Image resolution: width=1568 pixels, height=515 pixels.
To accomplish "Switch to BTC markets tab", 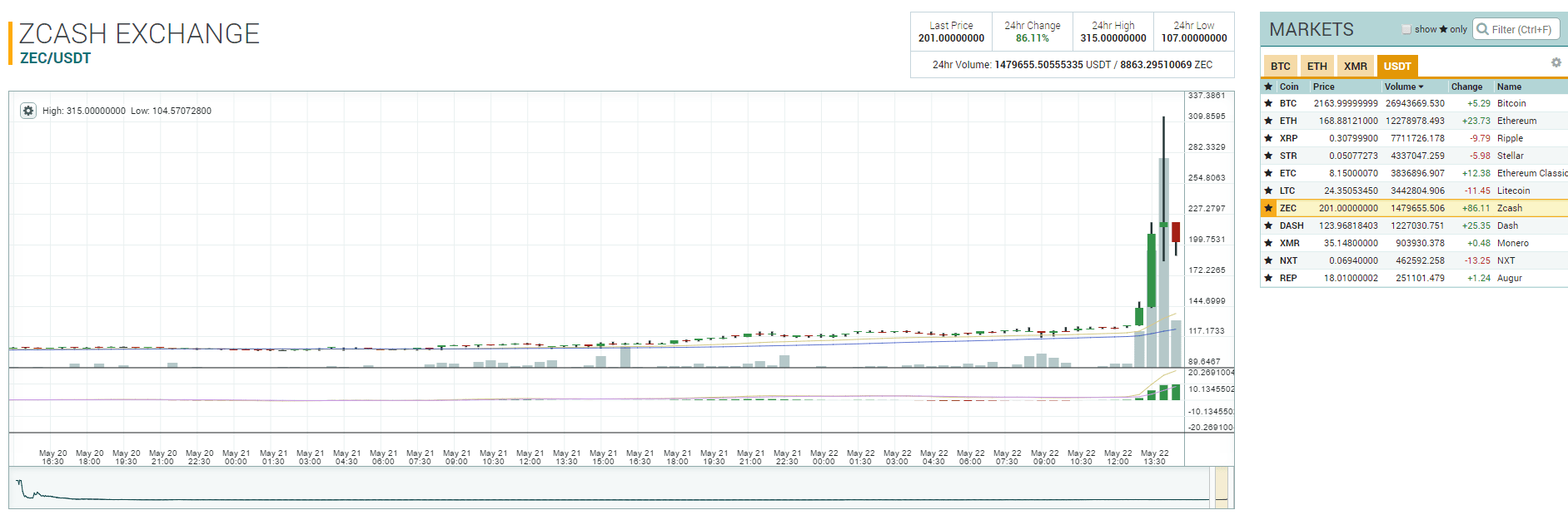I will (1281, 67).
